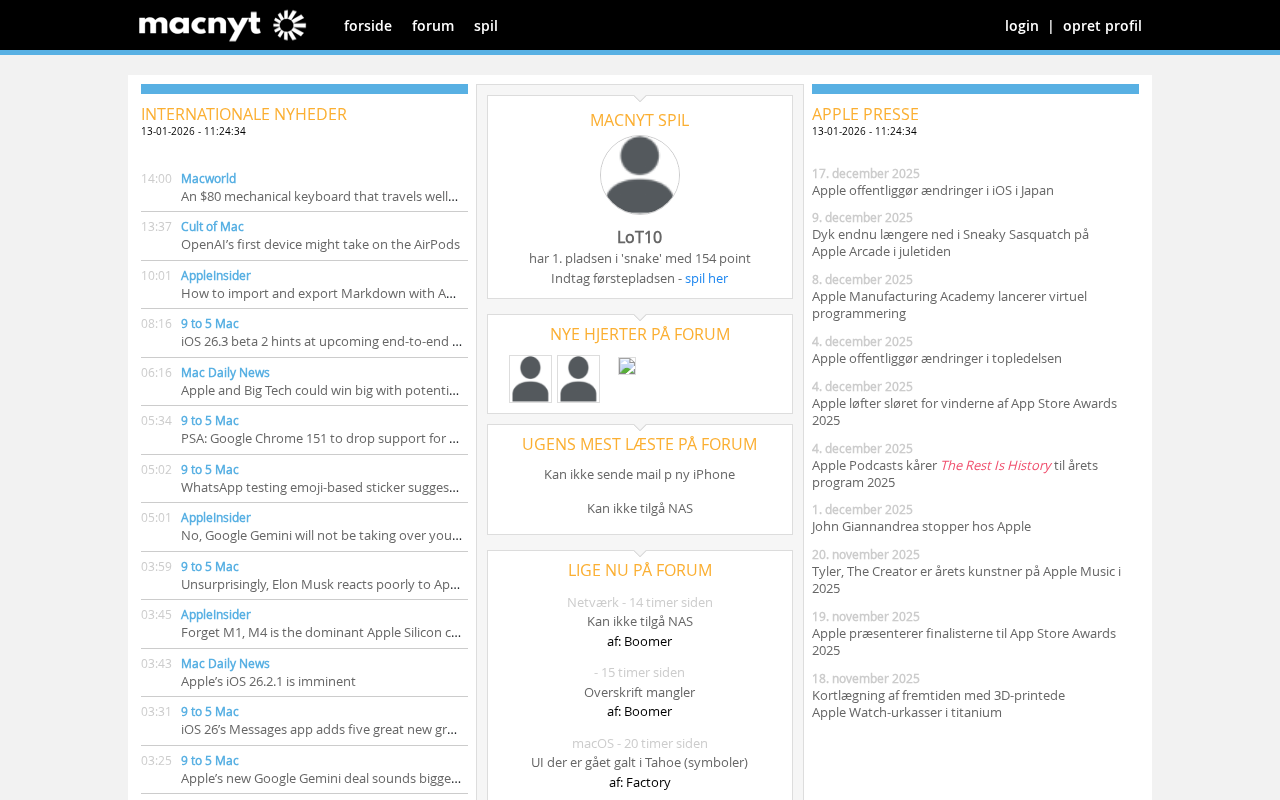1280x800 pixels.
Task: Open the forum menu item
Action: 433,26
